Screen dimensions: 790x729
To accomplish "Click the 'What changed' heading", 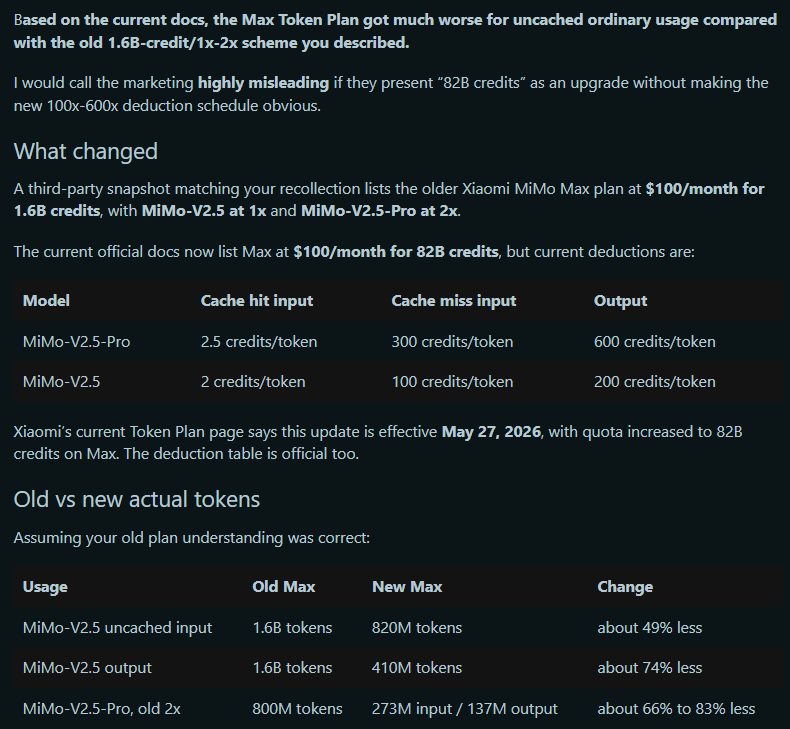I will click(x=86, y=152).
